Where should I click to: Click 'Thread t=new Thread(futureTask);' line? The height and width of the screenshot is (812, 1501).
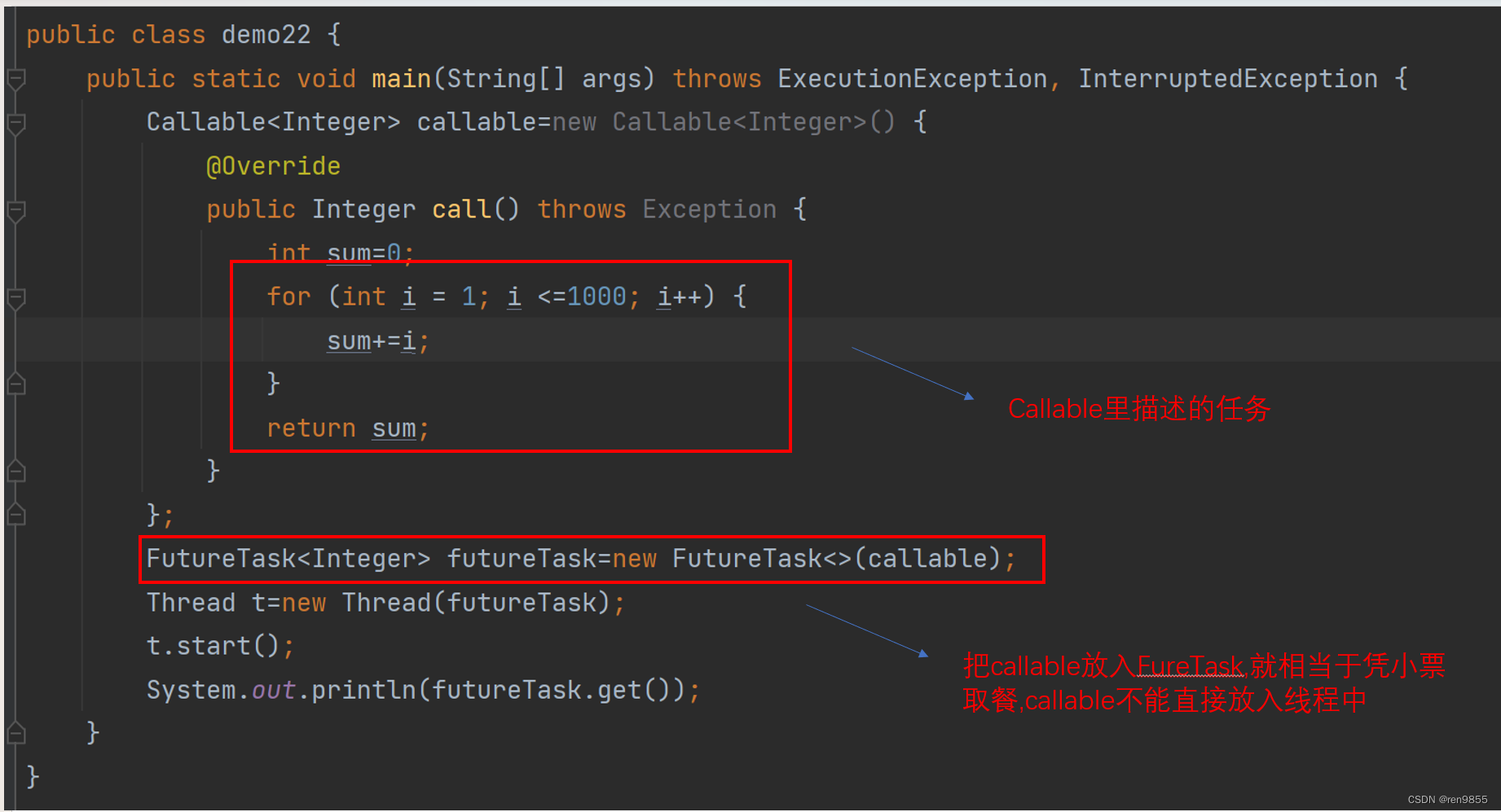point(385,603)
